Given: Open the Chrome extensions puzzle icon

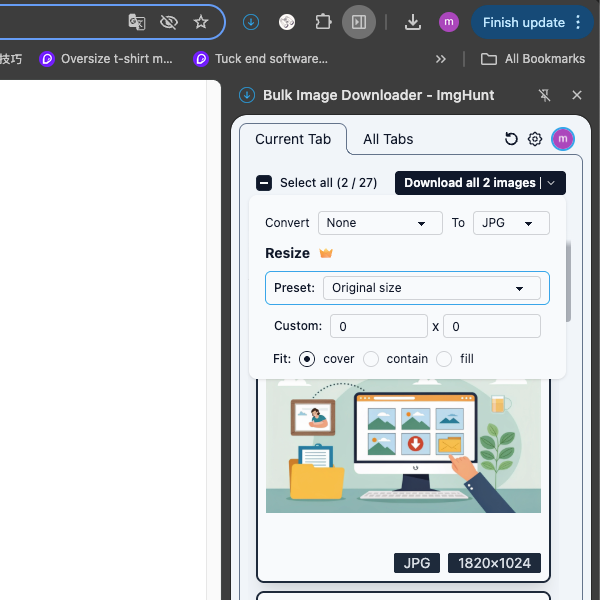Looking at the screenshot, I should pyautogui.click(x=323, y=22).
